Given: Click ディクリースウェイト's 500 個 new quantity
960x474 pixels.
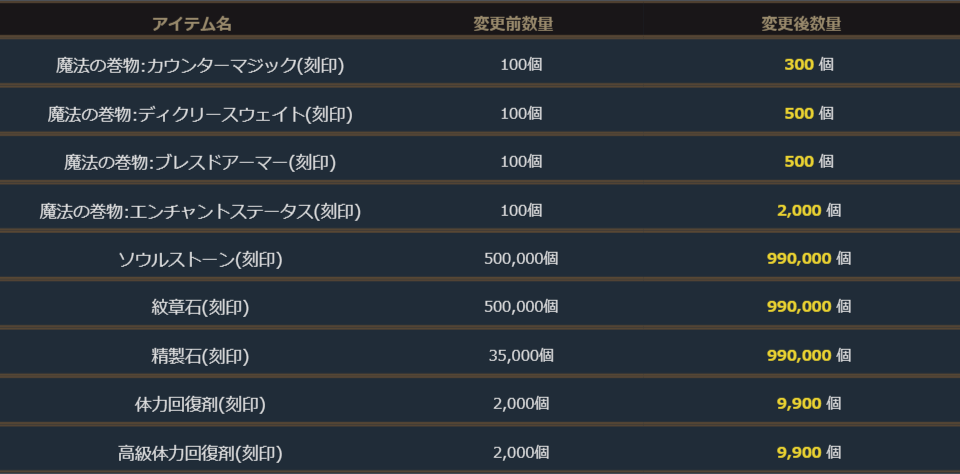Looking at the screenshot, I should (808, 113).
